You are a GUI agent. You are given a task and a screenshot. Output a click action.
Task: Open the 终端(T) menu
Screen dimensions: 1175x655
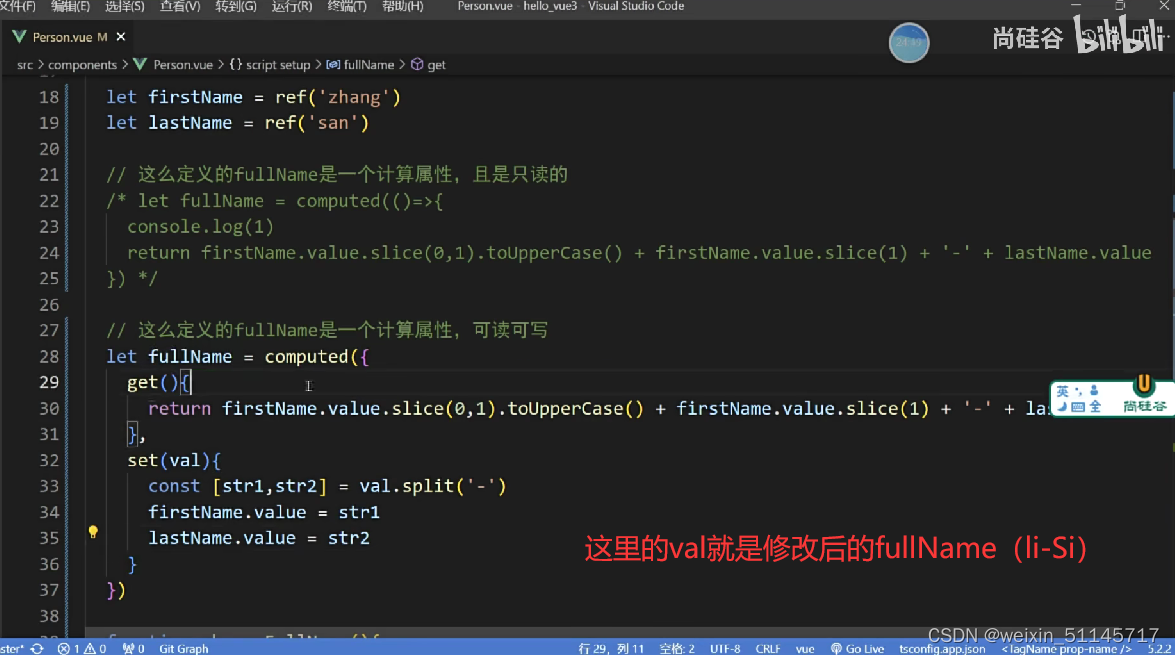coord(345,6)
